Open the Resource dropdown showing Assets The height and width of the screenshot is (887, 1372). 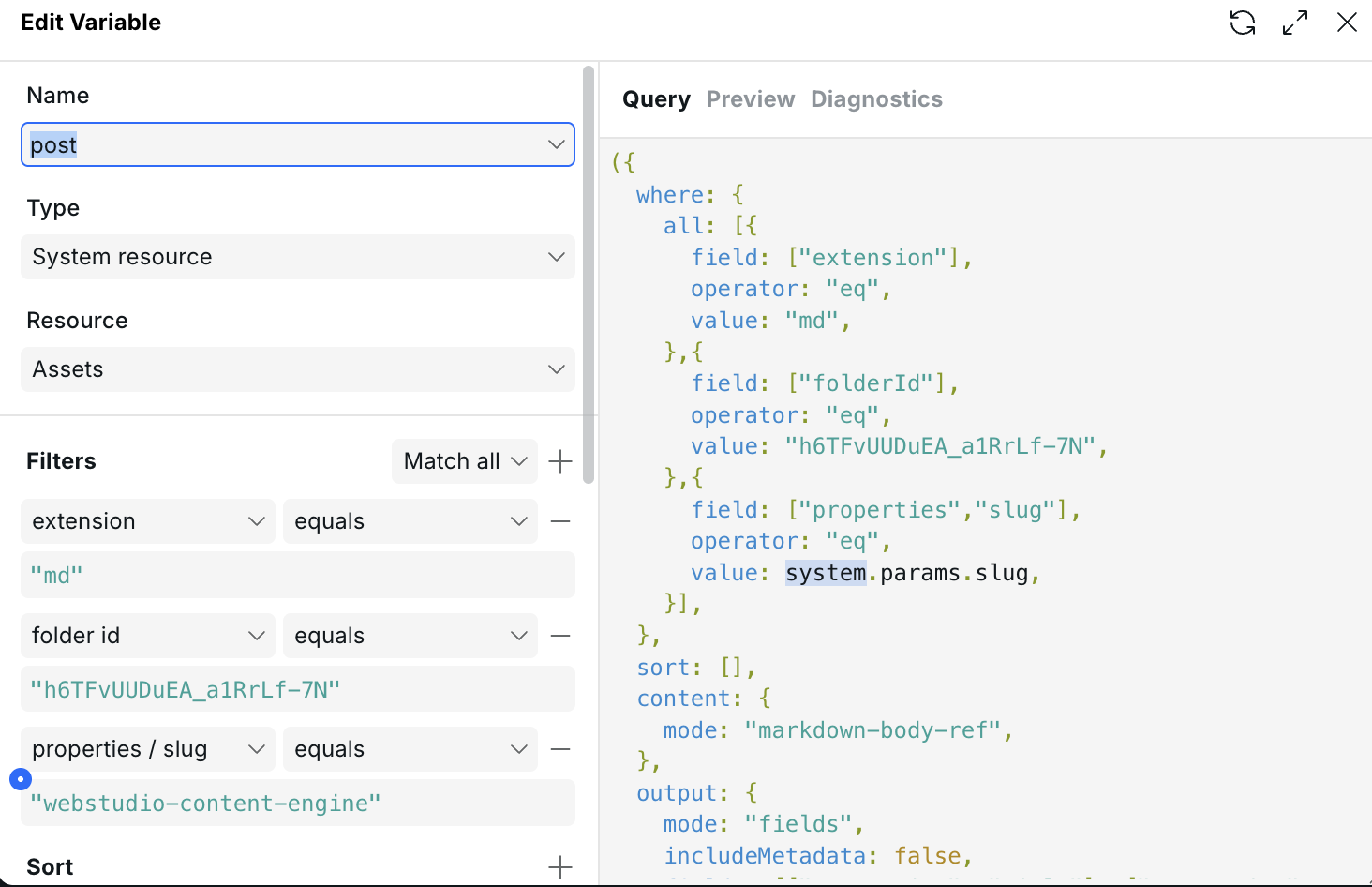tap(298, 369)
